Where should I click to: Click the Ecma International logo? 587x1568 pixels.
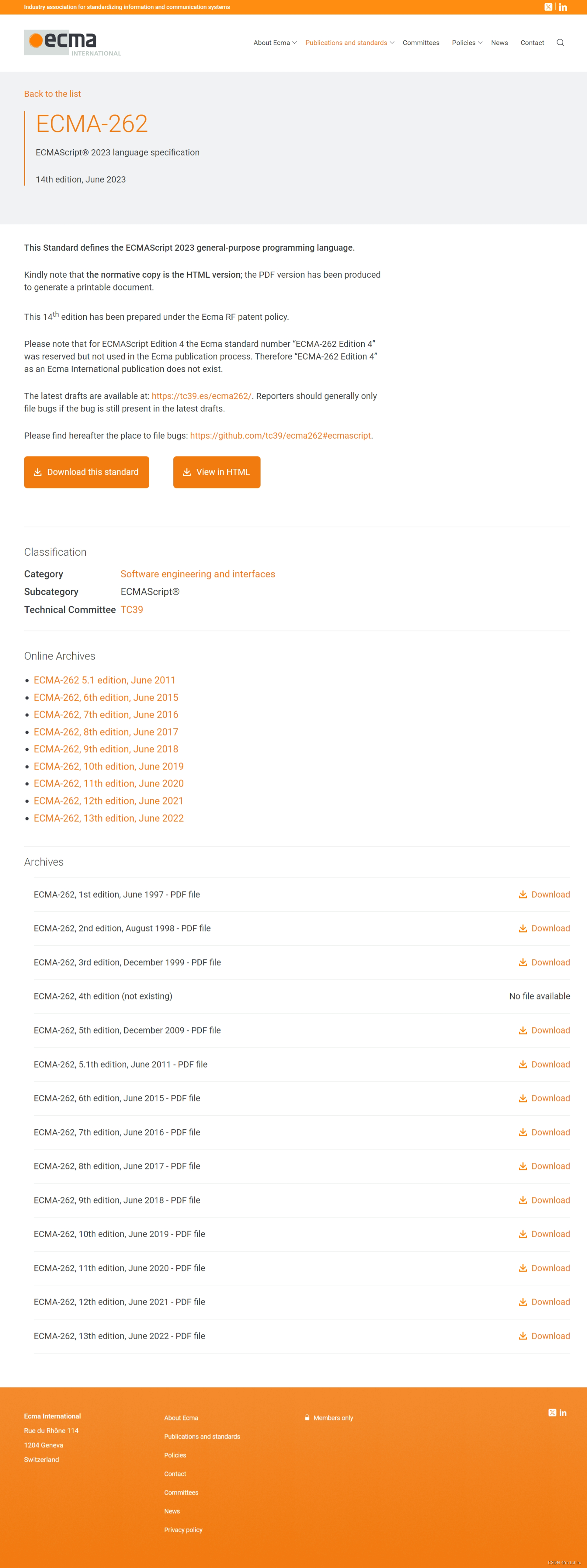pos(72,43)
